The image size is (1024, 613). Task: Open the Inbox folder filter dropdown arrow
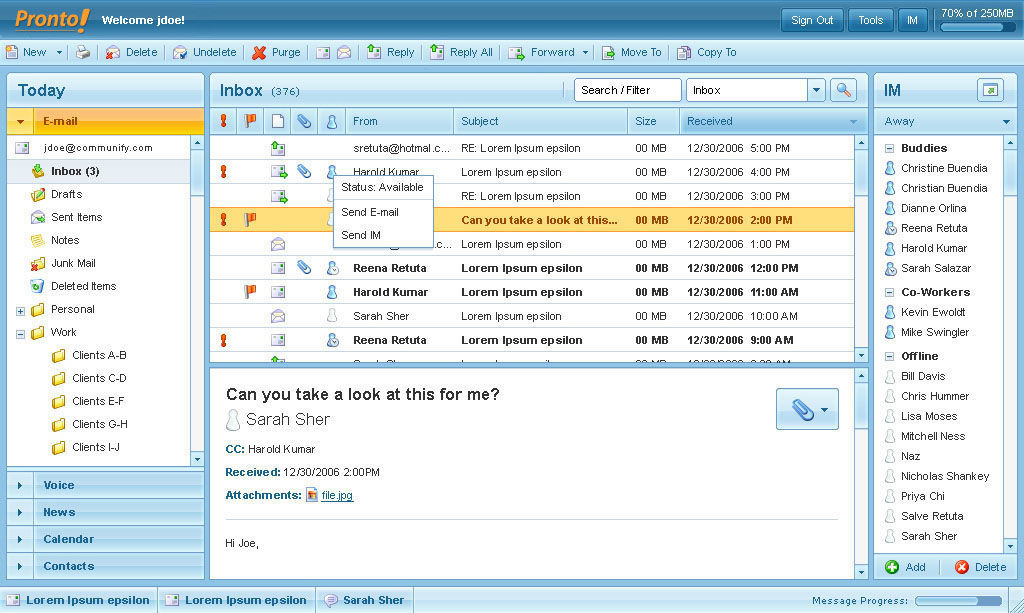click(816, 90)
